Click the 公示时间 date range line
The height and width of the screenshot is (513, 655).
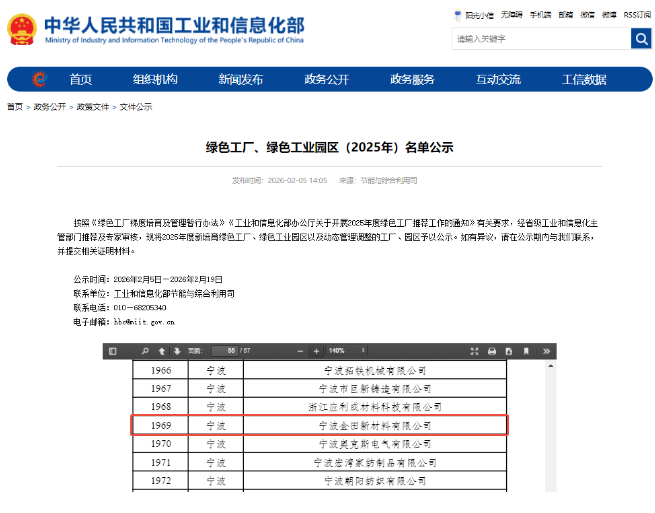(148, 279)
